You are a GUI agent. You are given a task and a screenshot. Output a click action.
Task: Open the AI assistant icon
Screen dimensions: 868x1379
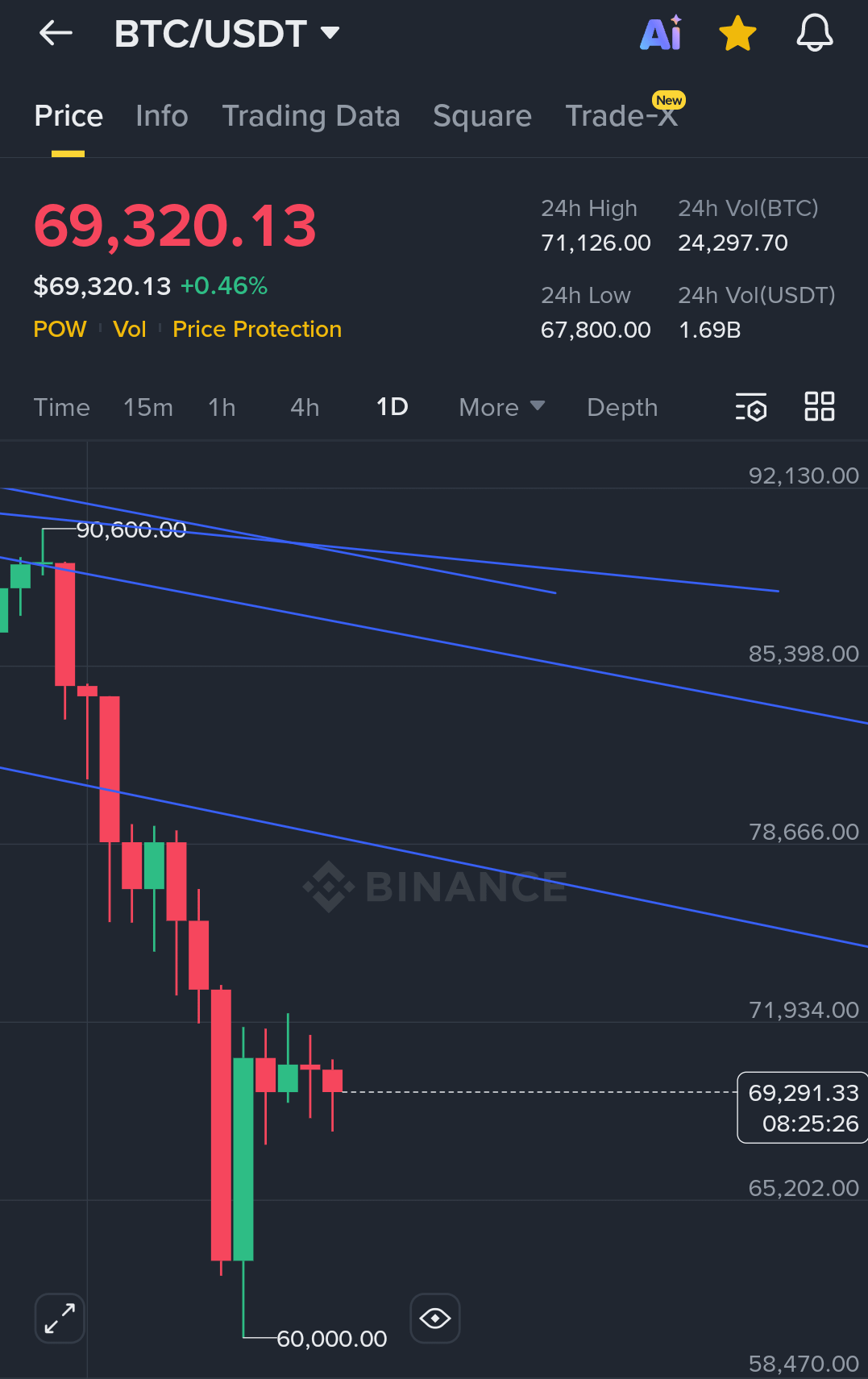click(x=661, y=34)
